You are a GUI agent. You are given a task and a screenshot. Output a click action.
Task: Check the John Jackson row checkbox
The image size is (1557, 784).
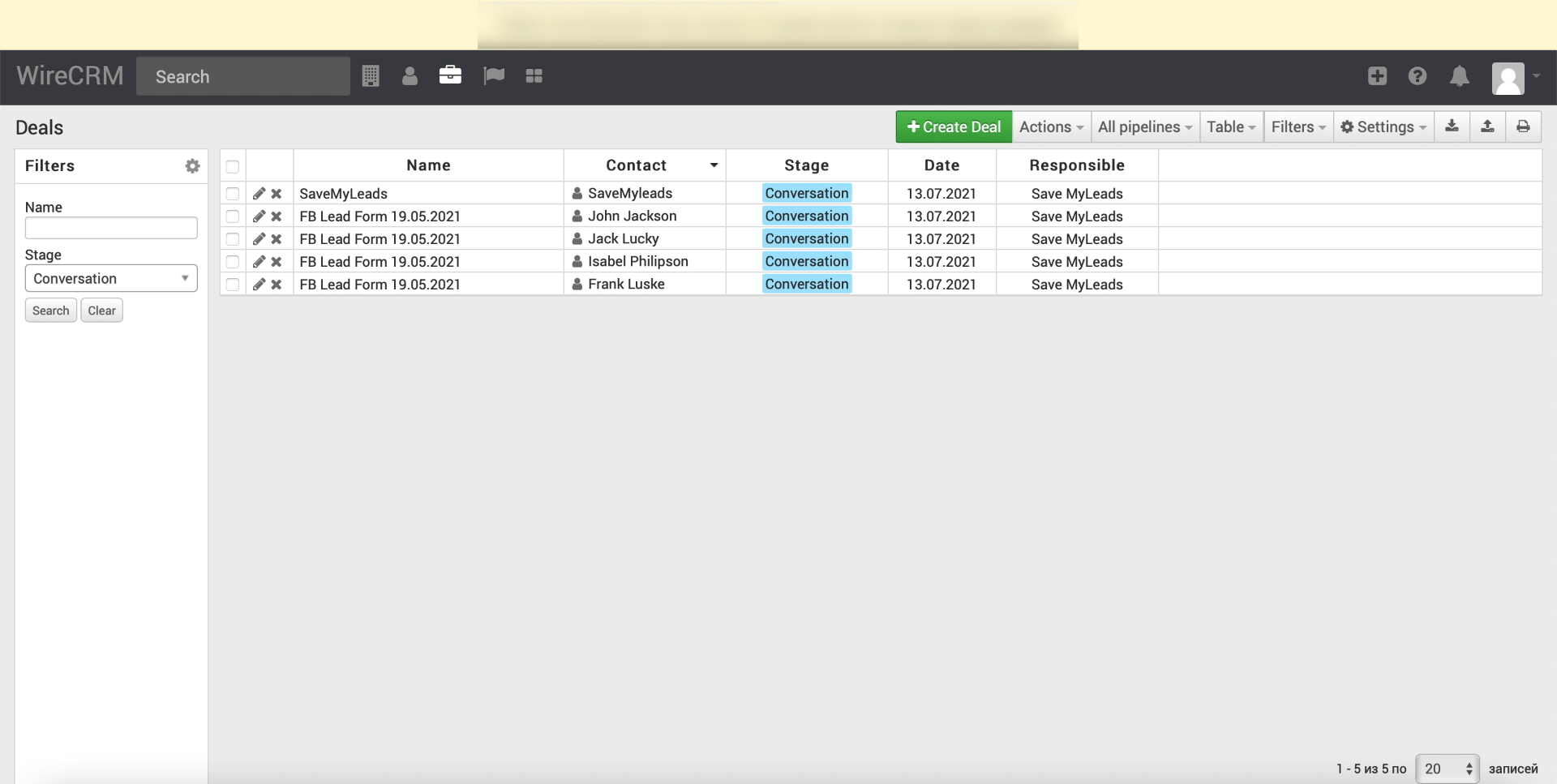coord(233,216)
